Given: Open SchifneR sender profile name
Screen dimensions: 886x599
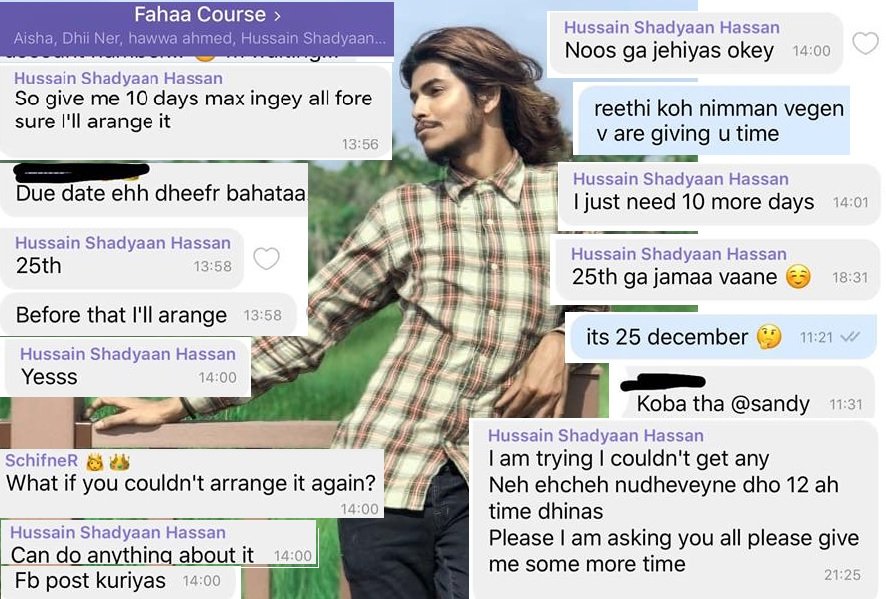Looking at the screenshot, I should [42, 461].
